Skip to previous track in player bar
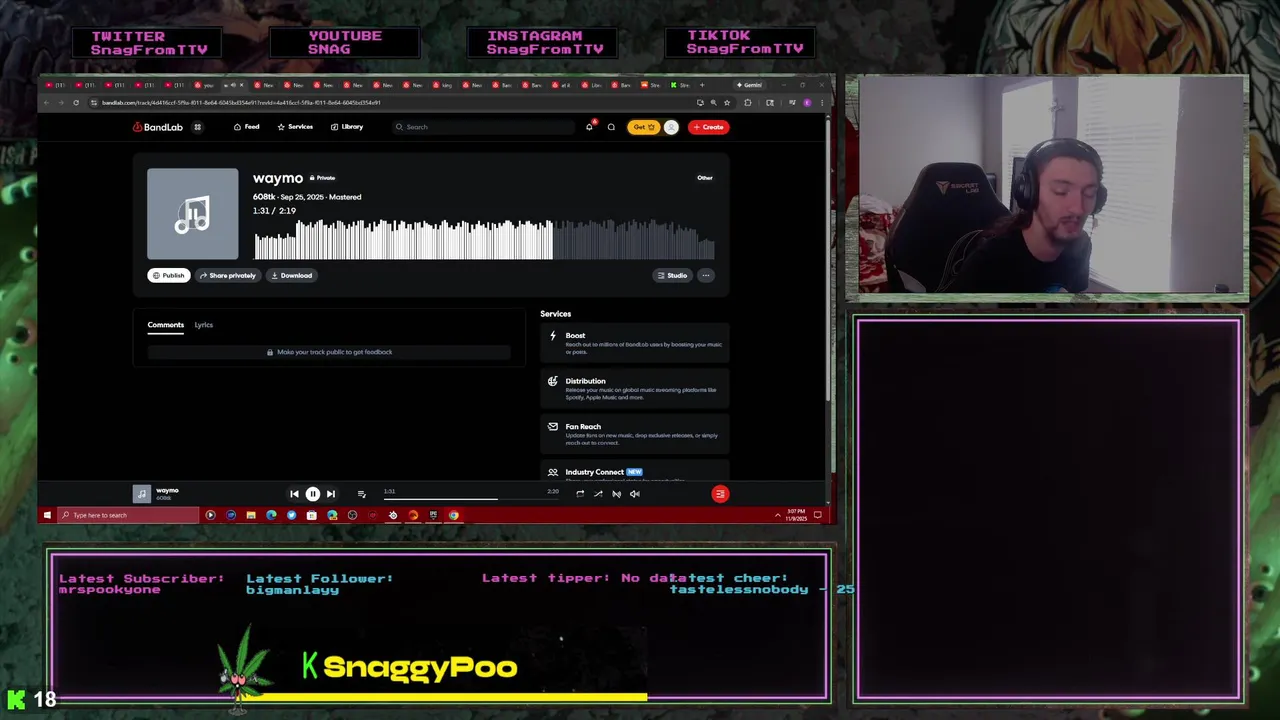The image size is (1280, 720). (294, 494)
